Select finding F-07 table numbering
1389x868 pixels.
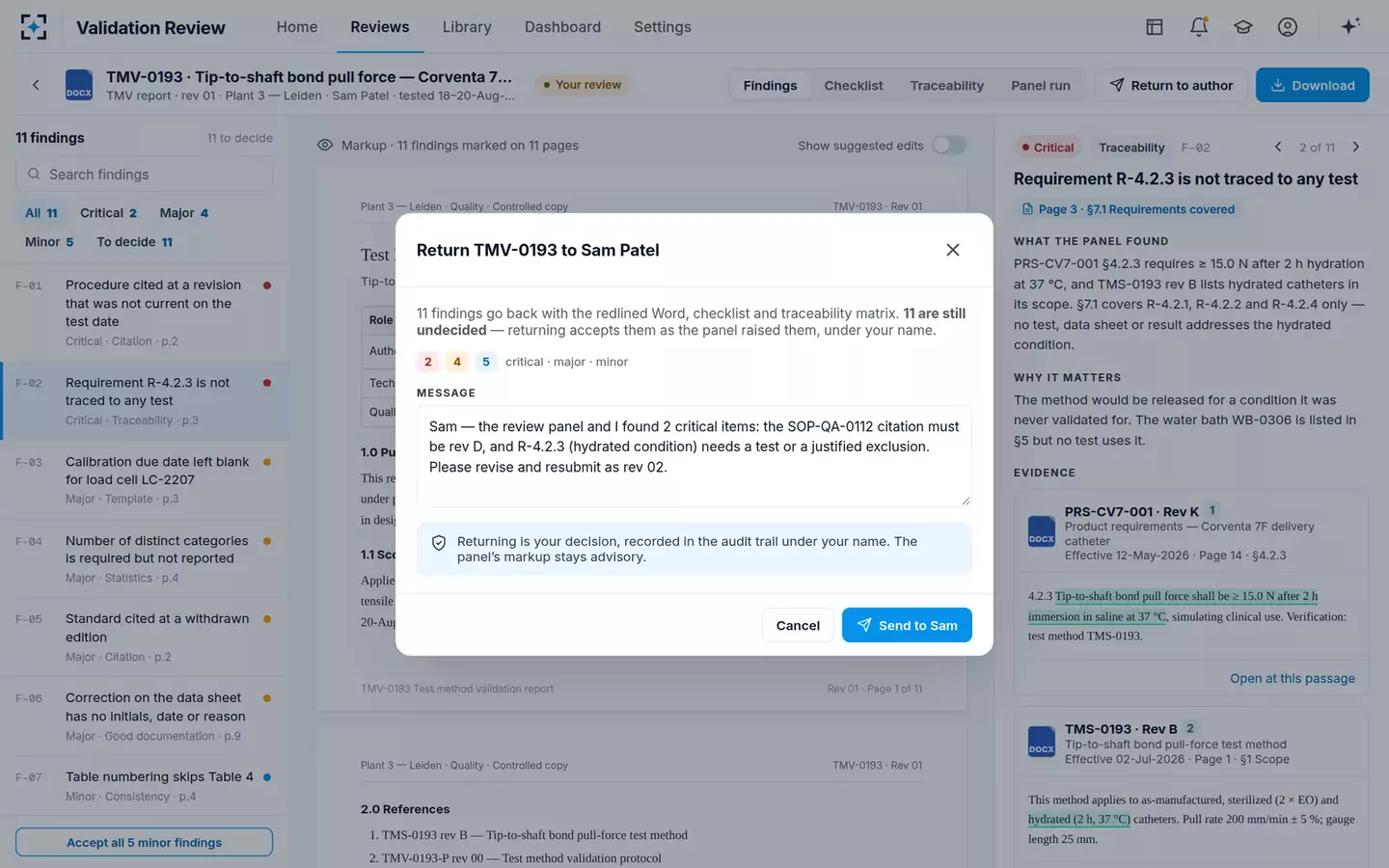[144, 785]
